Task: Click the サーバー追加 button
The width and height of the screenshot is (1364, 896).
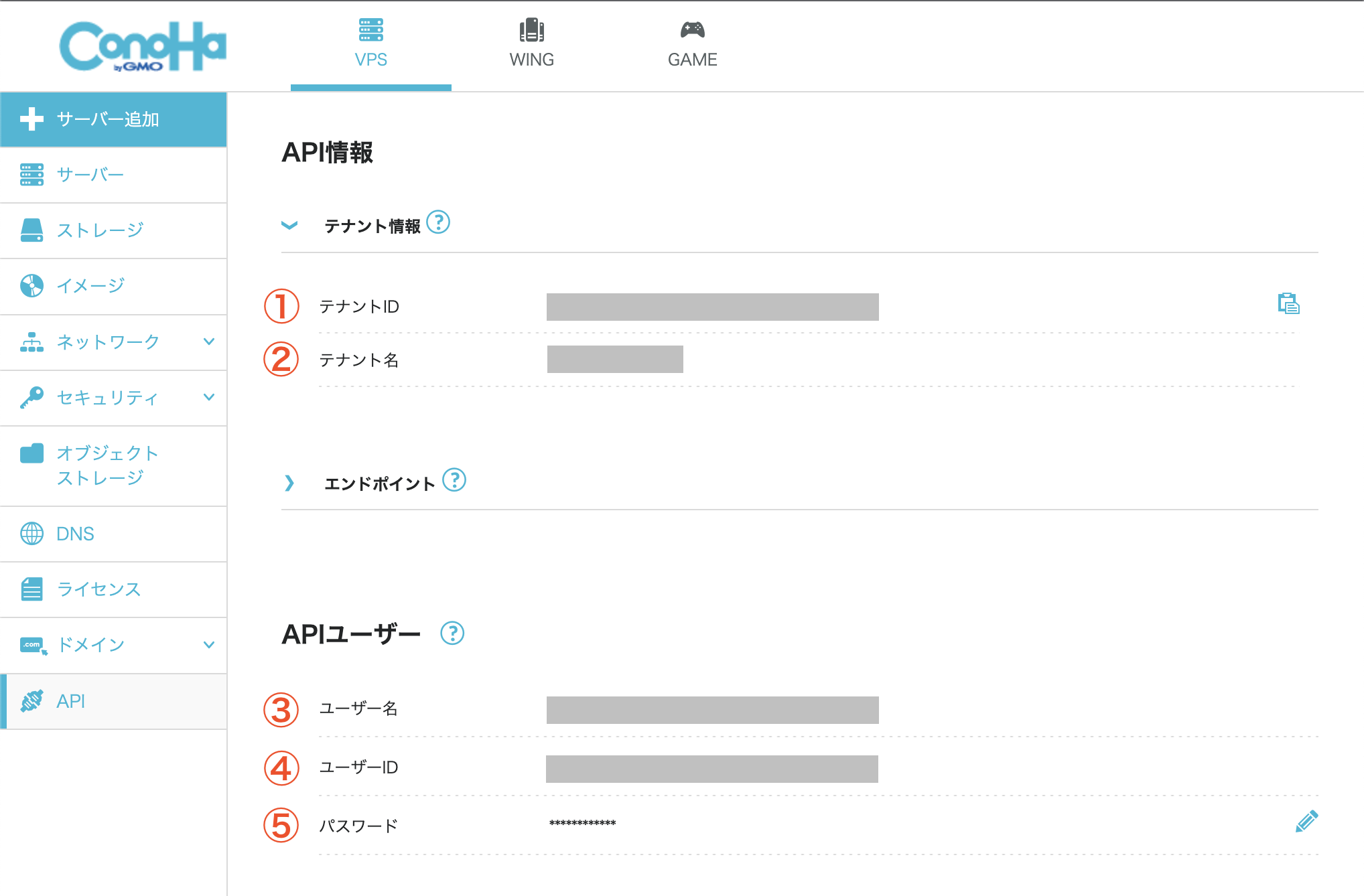Action: tap(113, 119)
